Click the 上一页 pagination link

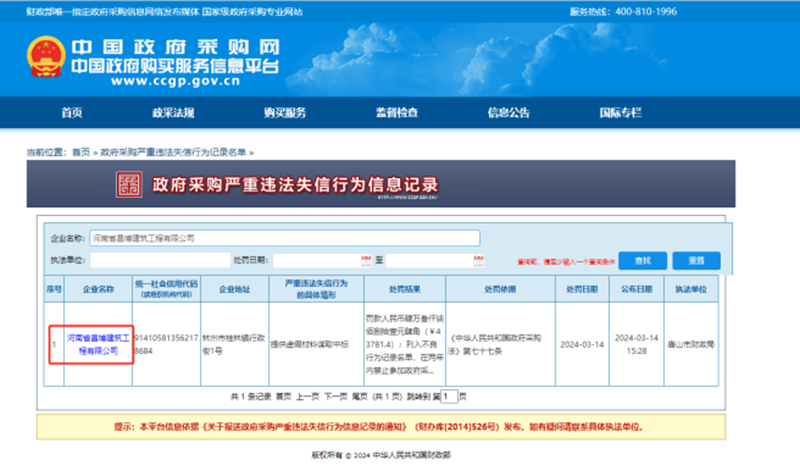coord(308,396)
